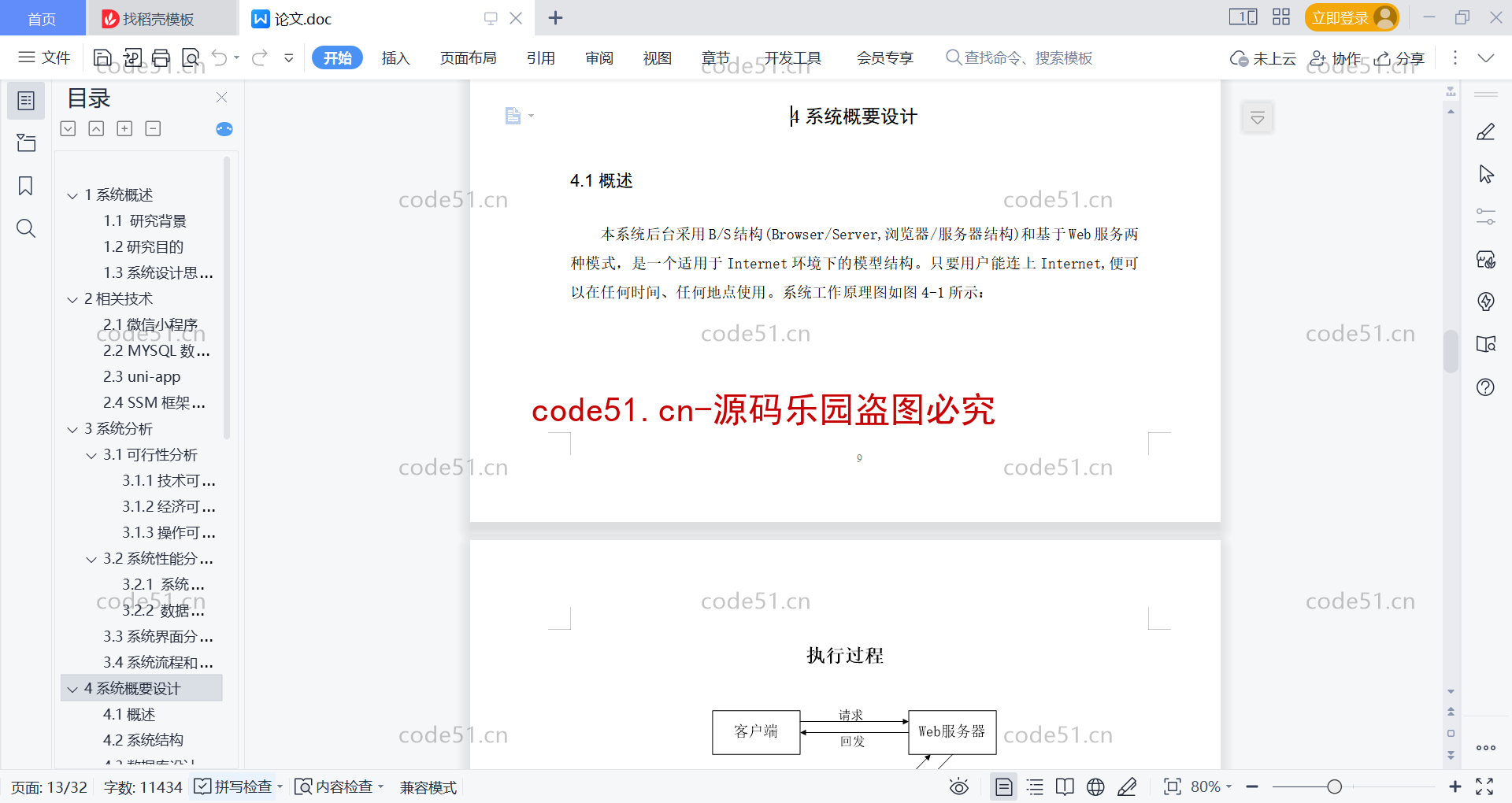The image size is (1512, 803).
Task: Click the pen edit icon in right sidebar
Action: 1486,131
